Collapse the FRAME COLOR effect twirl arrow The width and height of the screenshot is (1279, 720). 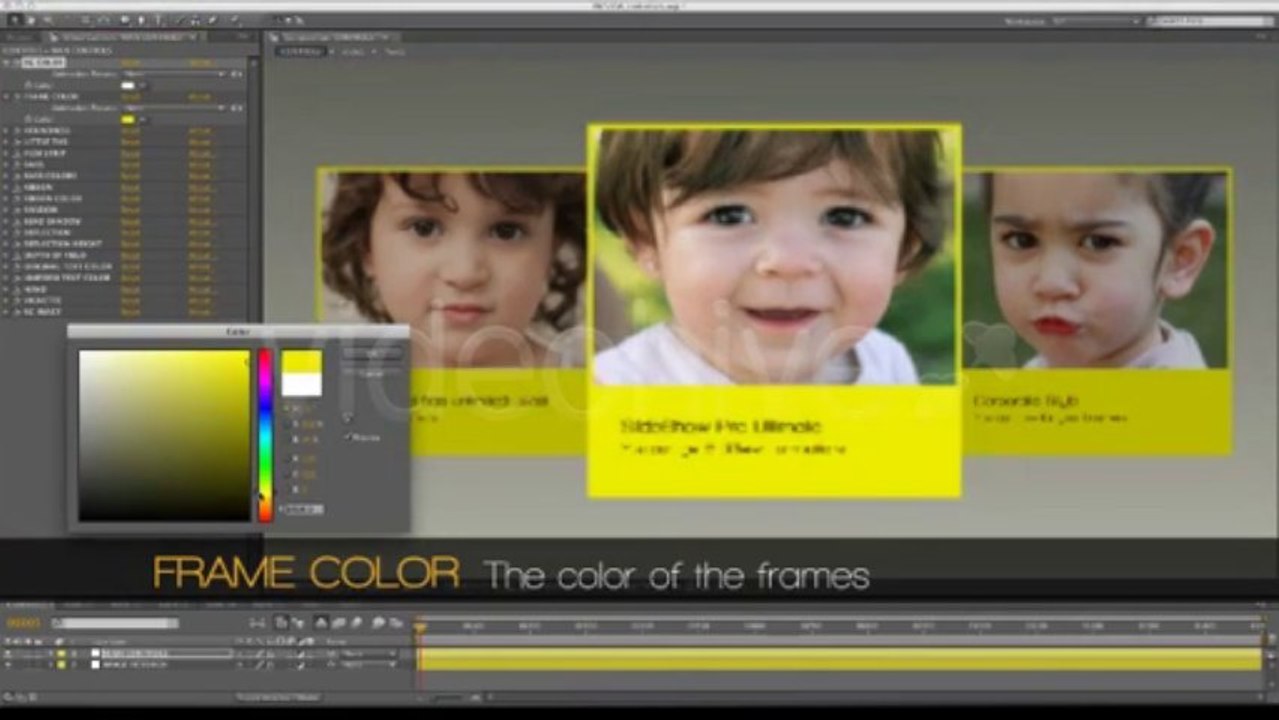tap(7, 97)
